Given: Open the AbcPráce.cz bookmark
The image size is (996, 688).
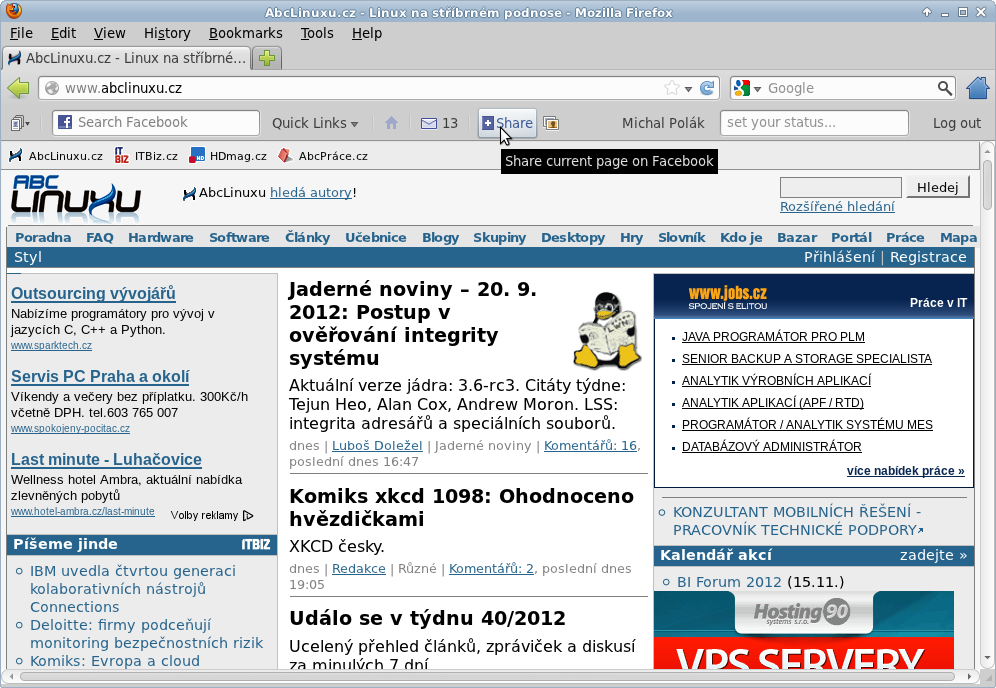Looking at the screenshot, I should point(323,156).
